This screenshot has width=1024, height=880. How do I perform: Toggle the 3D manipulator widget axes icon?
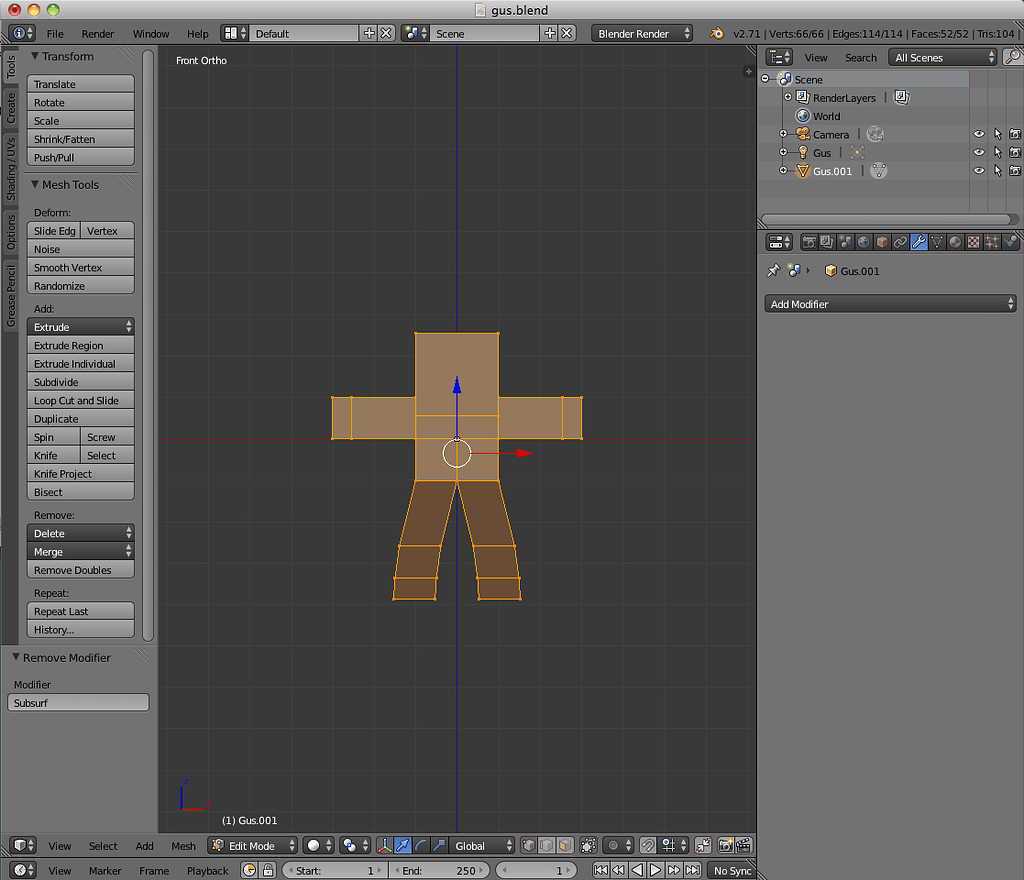pos(385,845)
